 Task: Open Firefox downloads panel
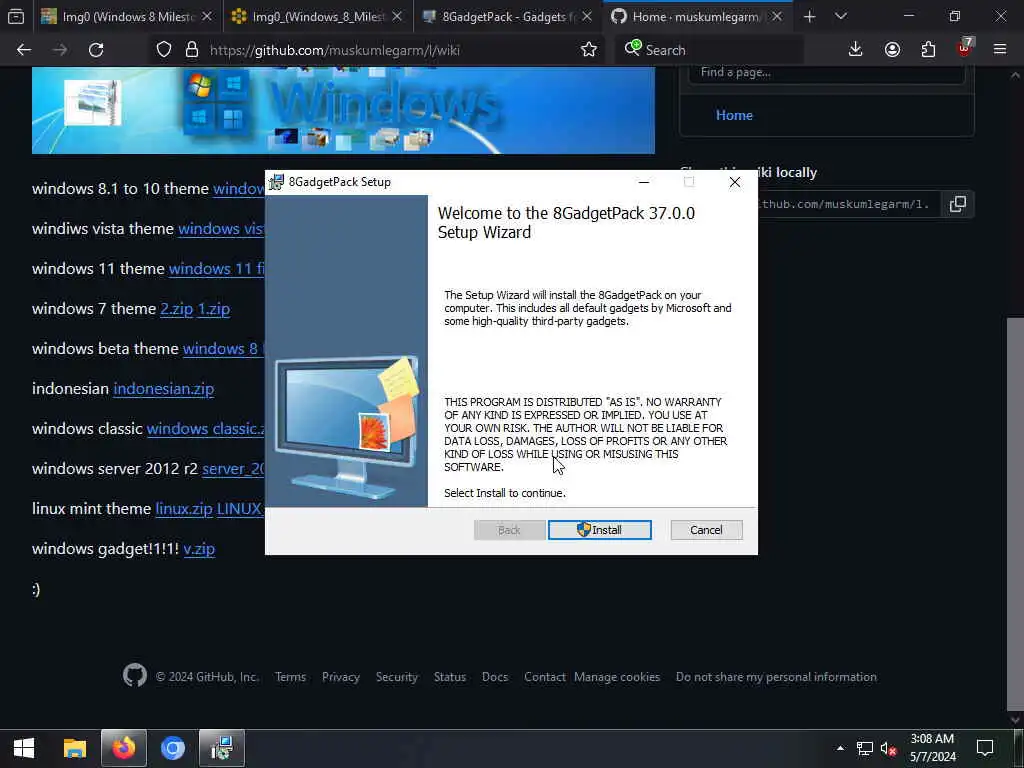pyautogui.click(x=855, y=50)
